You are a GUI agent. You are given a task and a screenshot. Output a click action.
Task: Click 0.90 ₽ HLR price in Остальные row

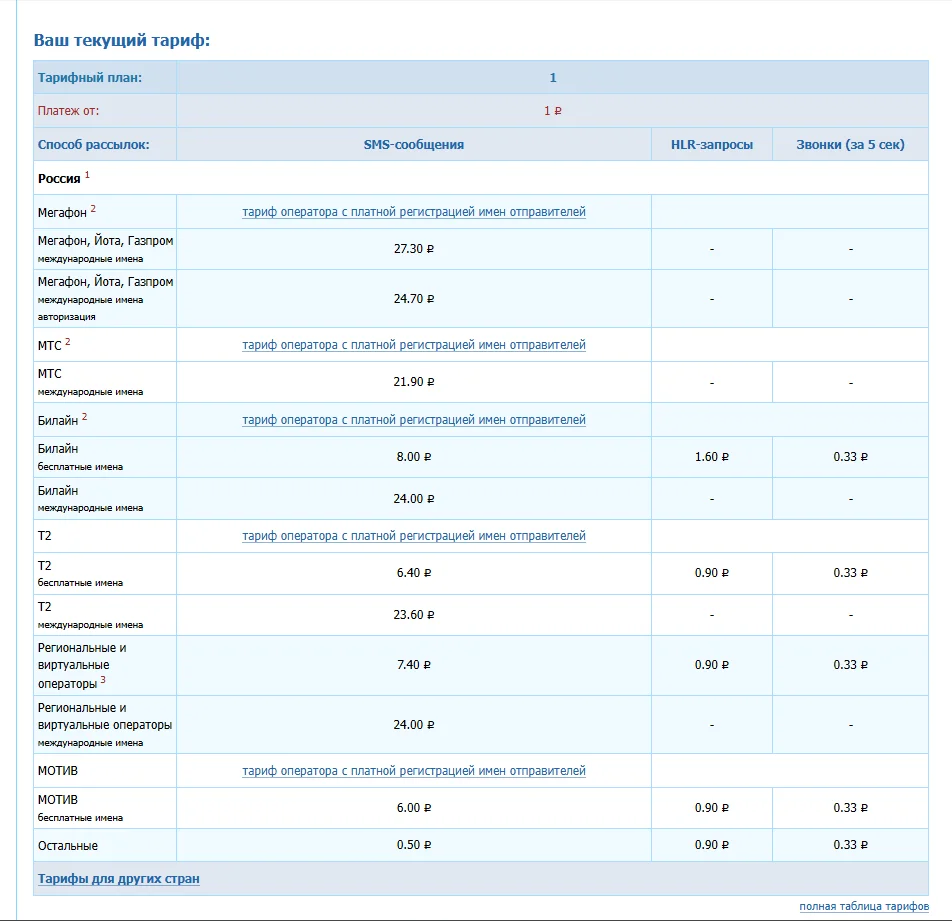point(712,845)
